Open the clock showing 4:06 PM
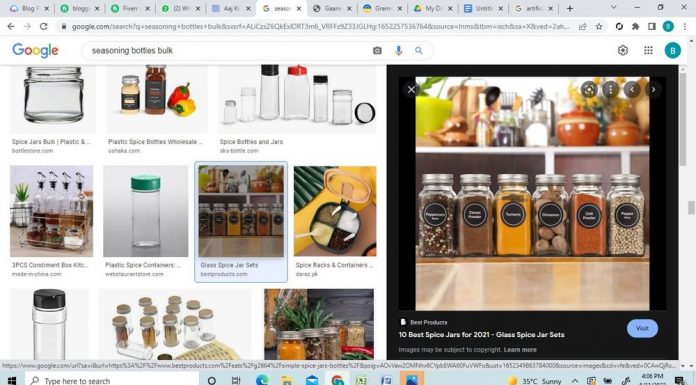Viewport: 696px width, 385px height. (652, 377)
